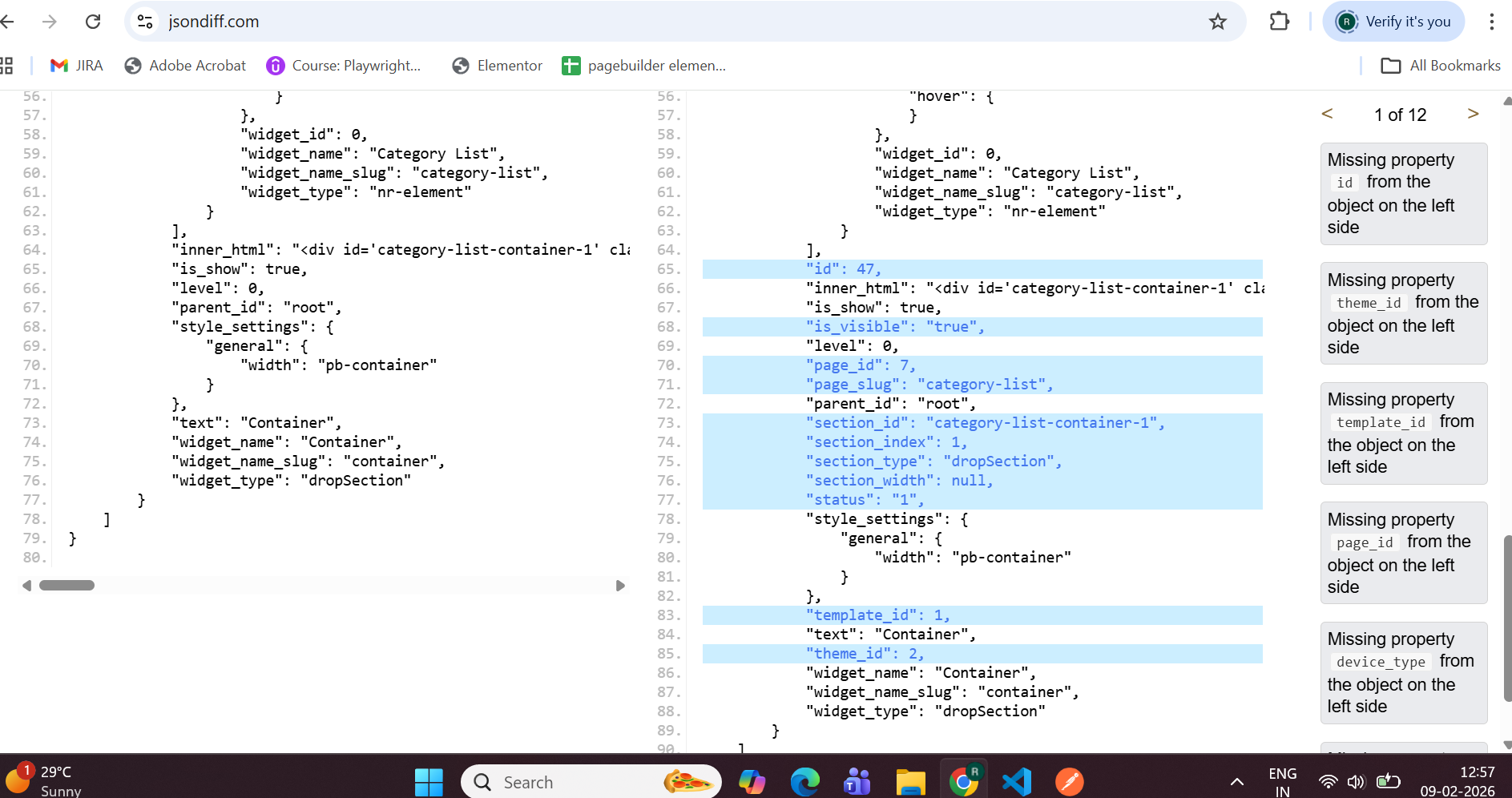Click highlighted "page_id": 7 line
Viewport: 1512px width, 798px height.
pos(982,365)
